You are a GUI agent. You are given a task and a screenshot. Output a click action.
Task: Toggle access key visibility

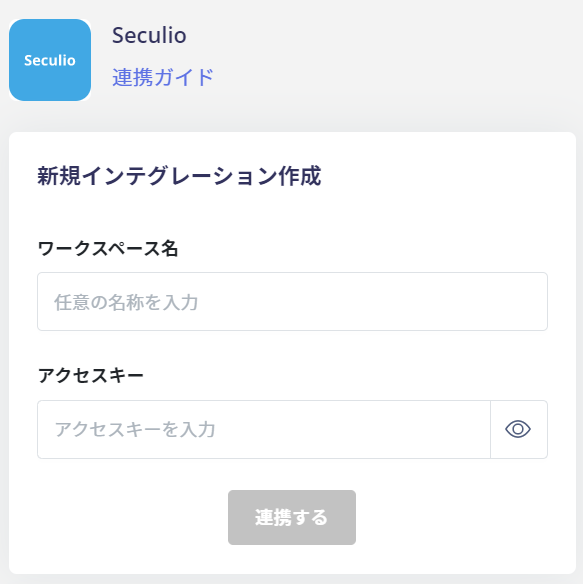[x=518, y=429]
